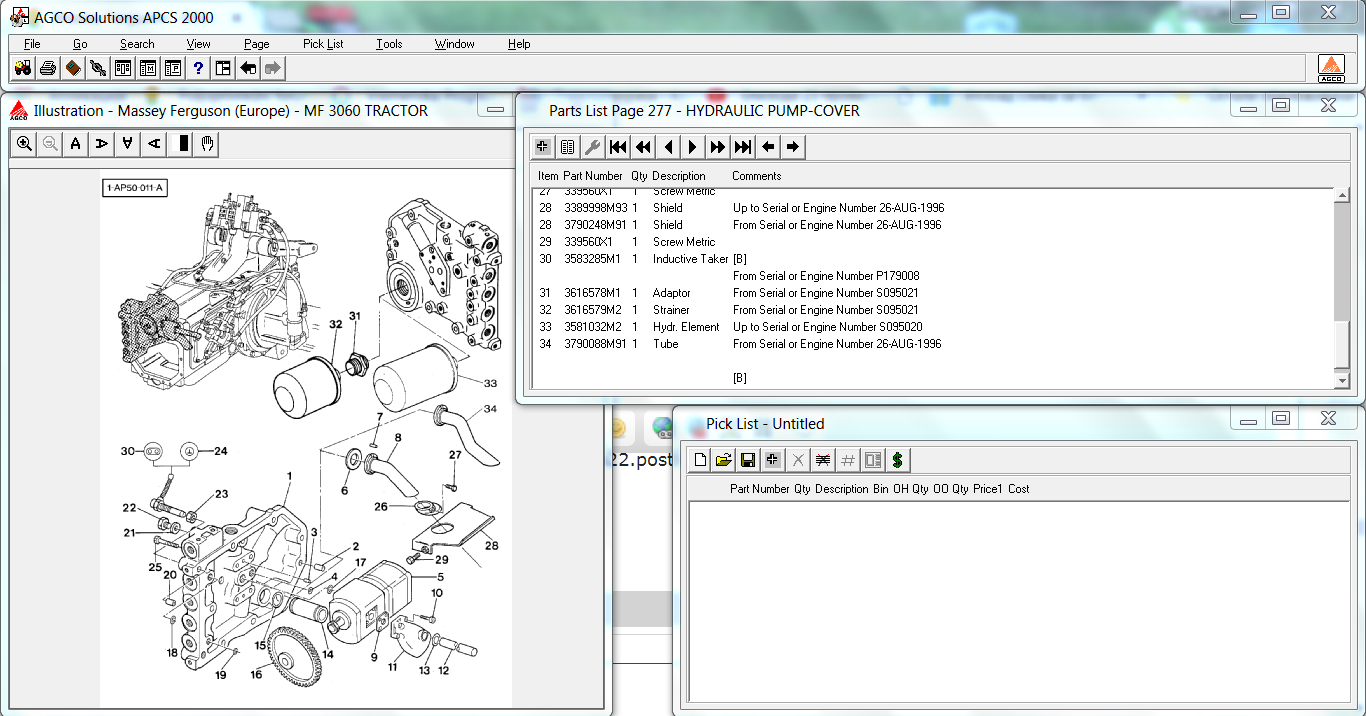Viewport: 1366px width, 716px height.
Task: Click the 'P' window icon in main toolbar
Action: click(173, 68)
